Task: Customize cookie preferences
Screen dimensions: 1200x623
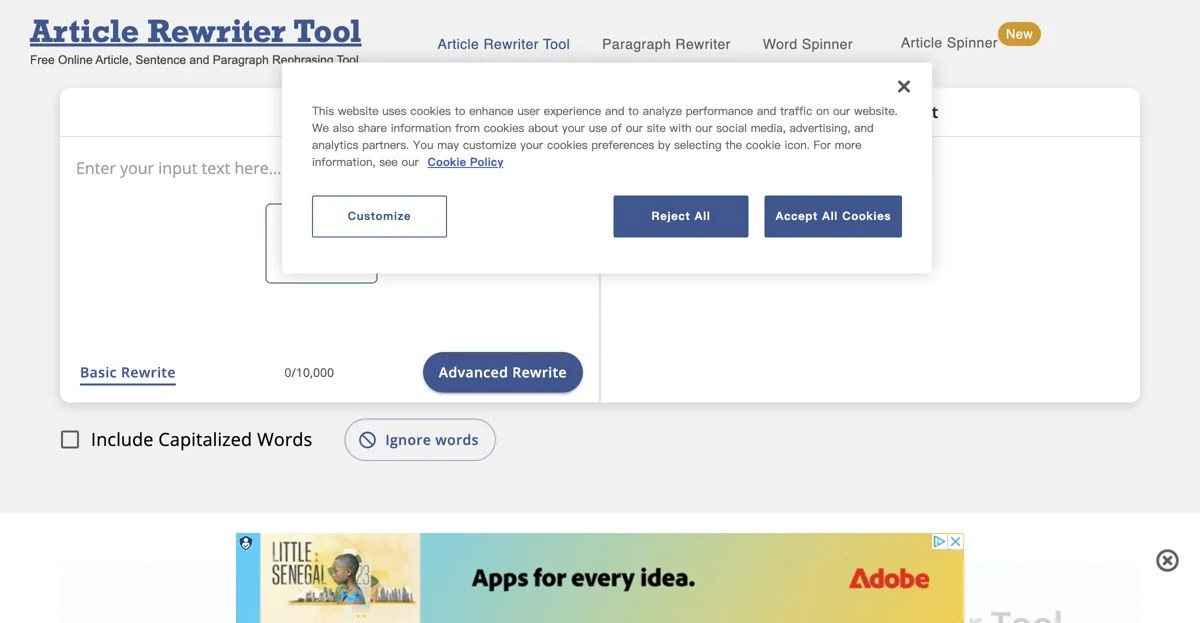Action: (x=379, y=216)
